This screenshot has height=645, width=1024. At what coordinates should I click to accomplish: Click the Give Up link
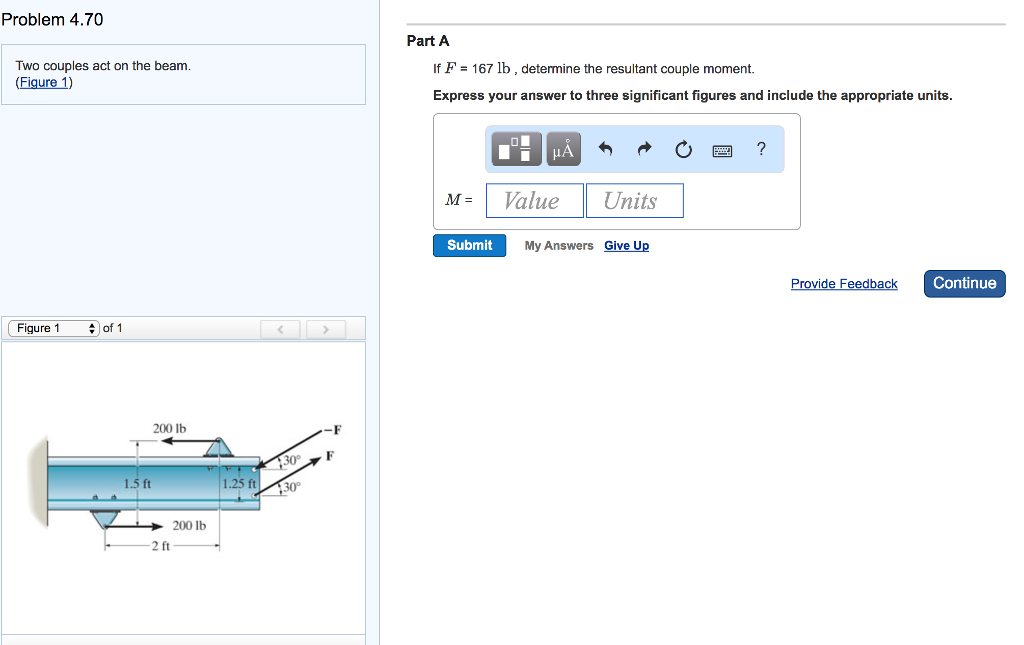pyautogui.click(x=626, y=245)
